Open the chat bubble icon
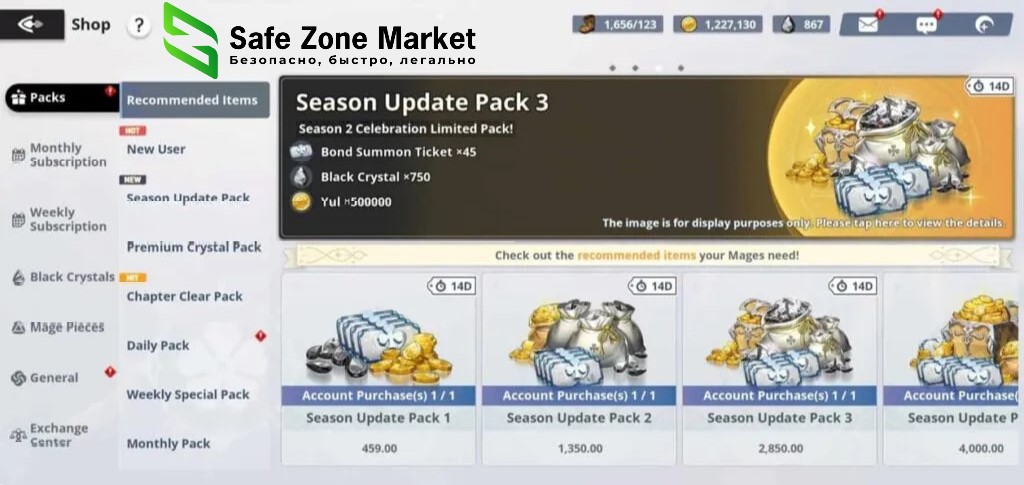The width and height of the screenshot is (1024, 485). click(926, 25)
